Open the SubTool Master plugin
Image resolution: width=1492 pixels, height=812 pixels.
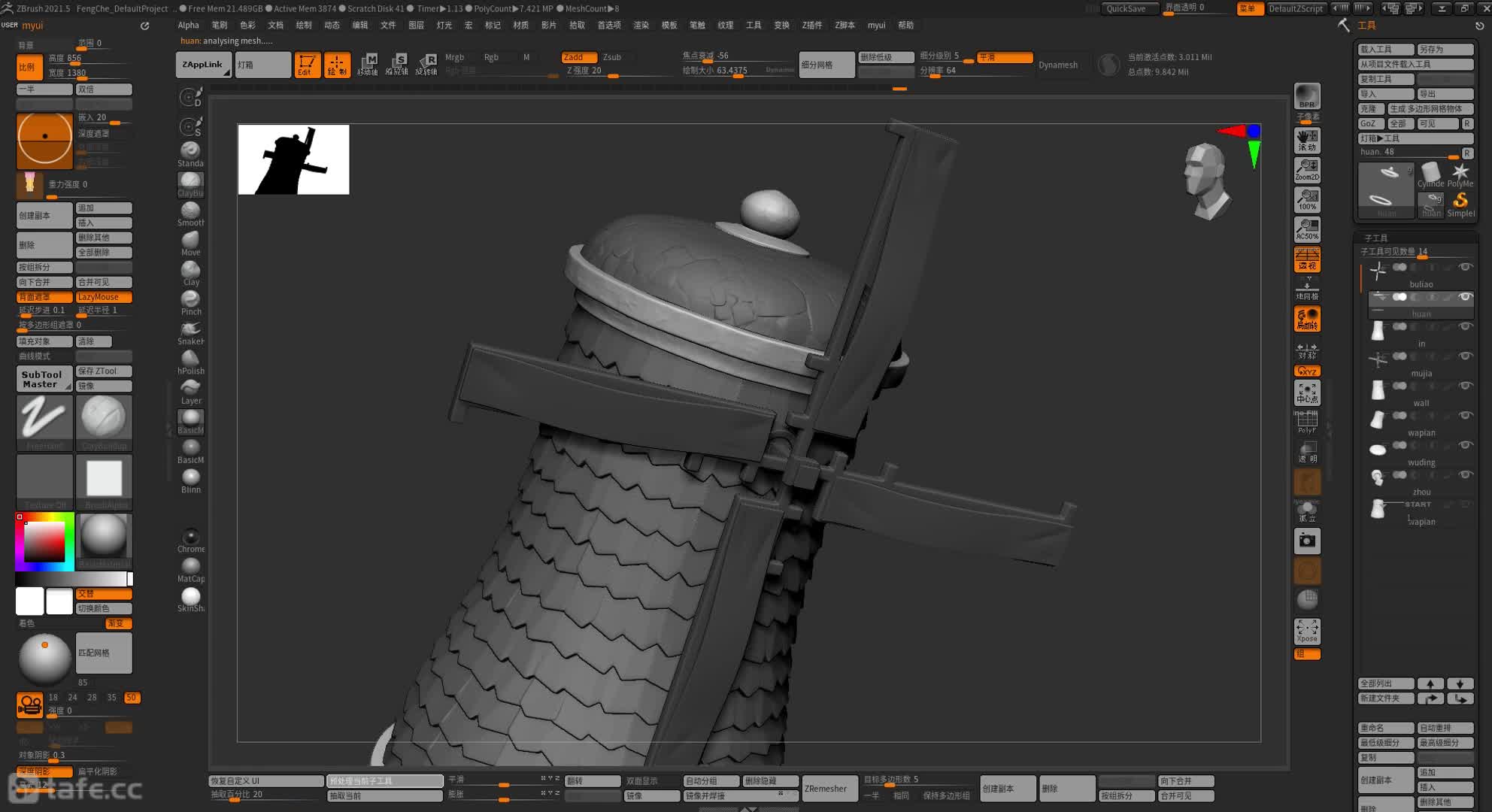pyautogui.click(x=44, y=379)
